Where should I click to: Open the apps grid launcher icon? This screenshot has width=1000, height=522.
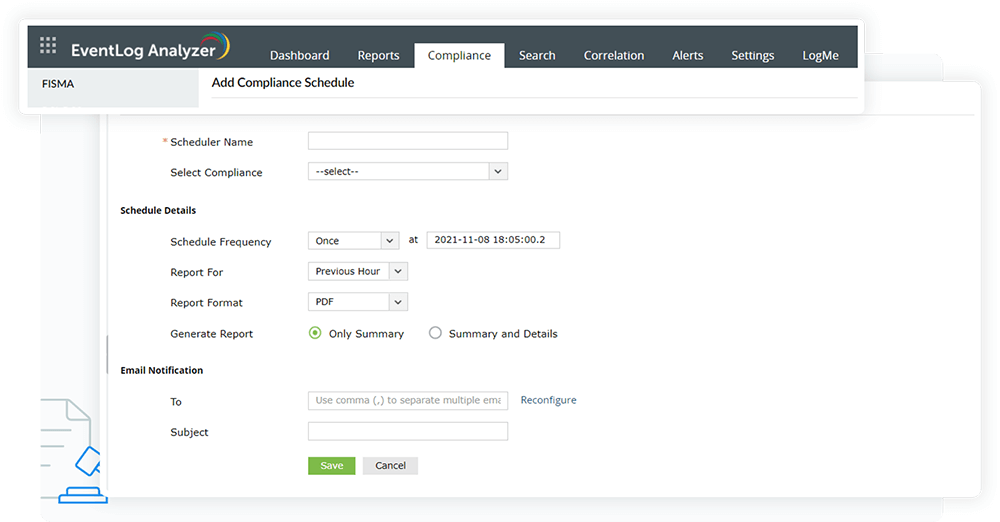pyautogui.click(x=47, y=46)
